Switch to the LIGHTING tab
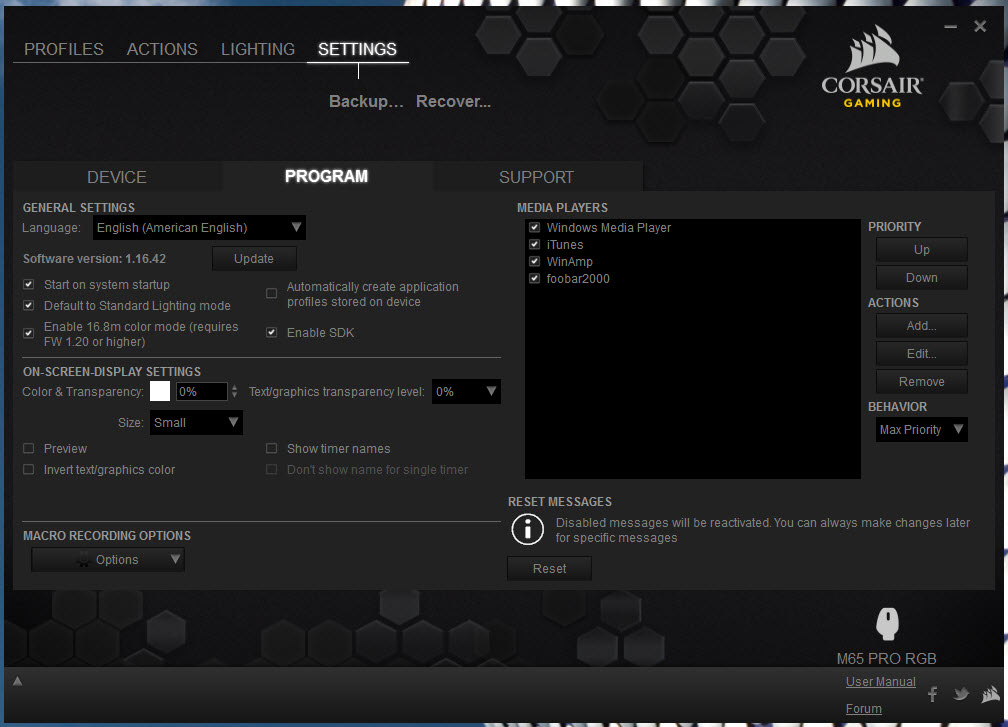 pos(258,49)
